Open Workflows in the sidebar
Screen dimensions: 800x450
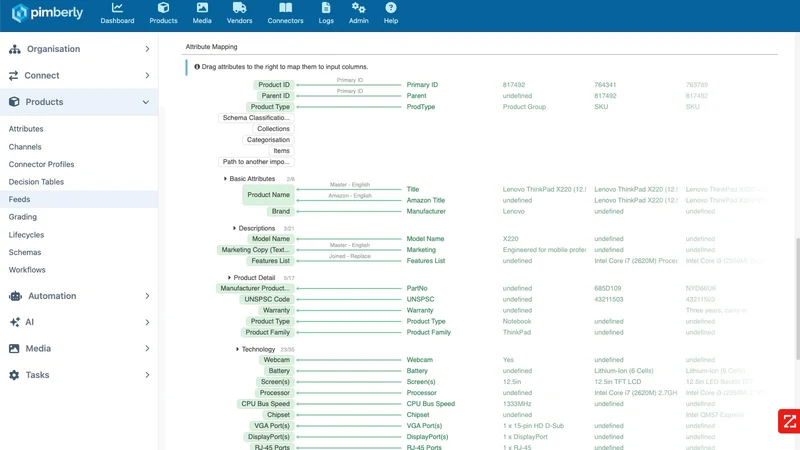pos(27,270)
